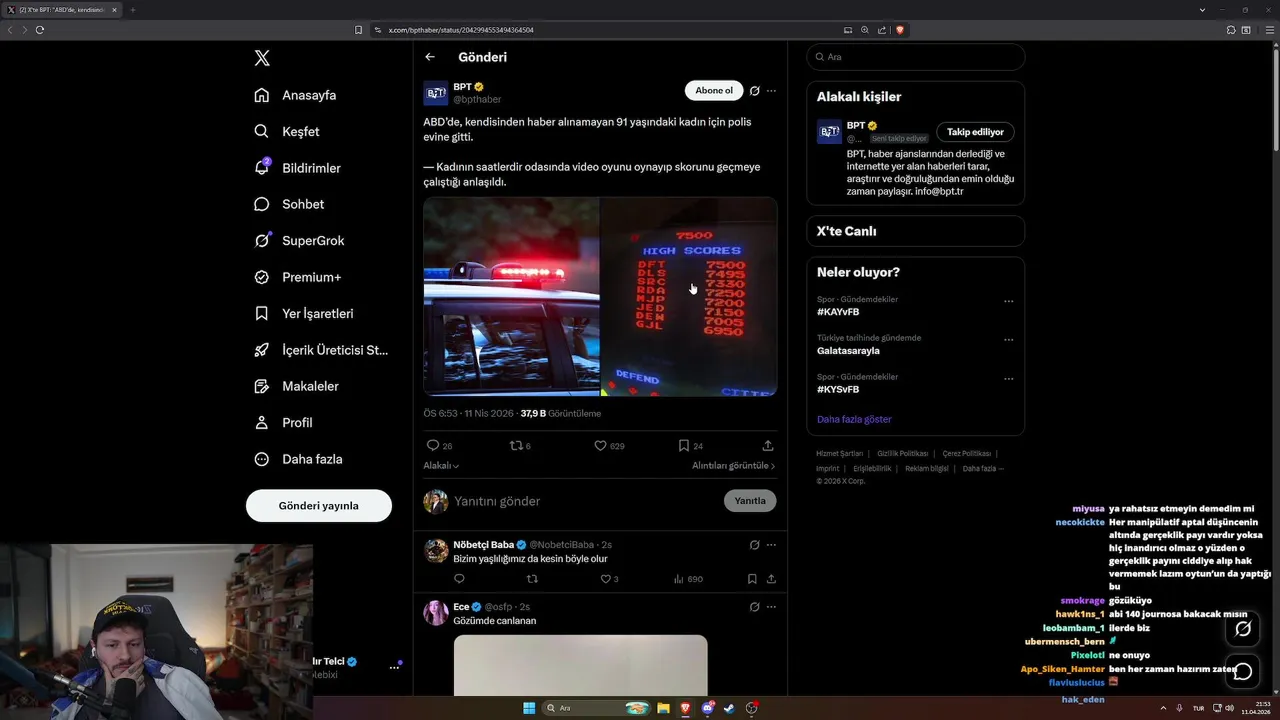Open more options on Ece's reply
This screenshot has width=1280, height=720.
tap(771, 607)
